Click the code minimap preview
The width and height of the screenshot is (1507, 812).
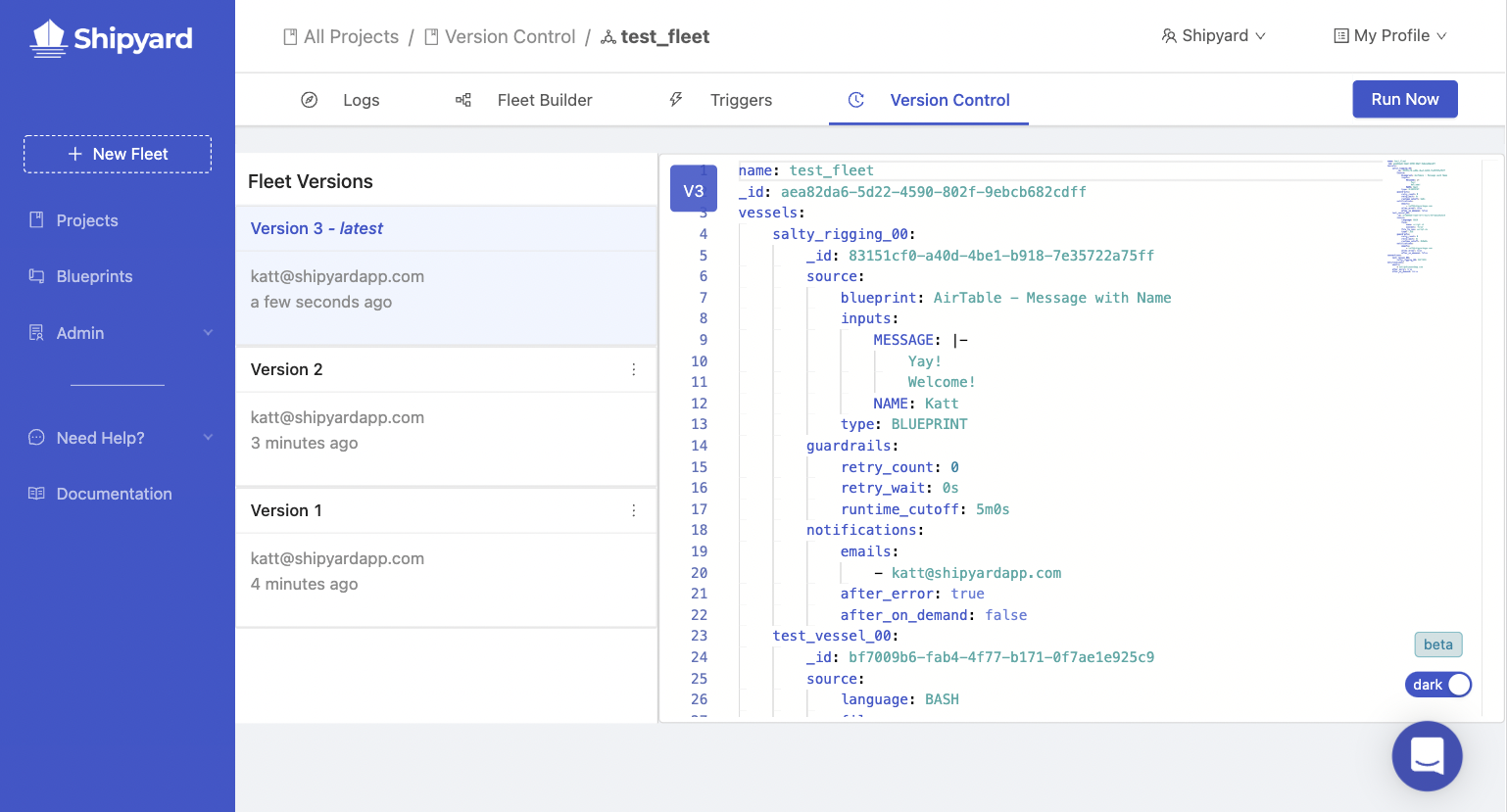(x=1416, y=215)
